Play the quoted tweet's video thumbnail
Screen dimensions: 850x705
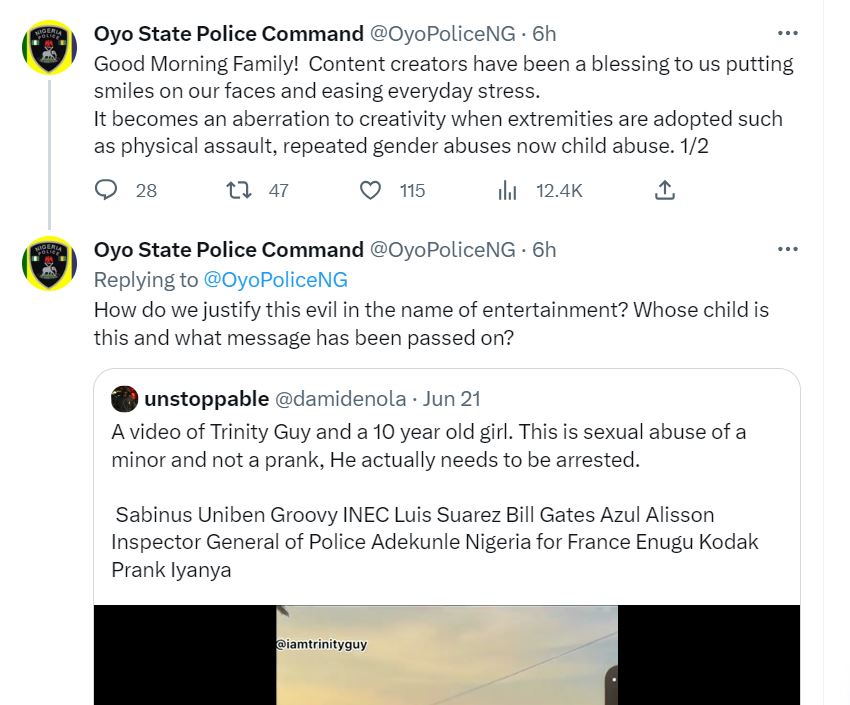pos(446,655)
